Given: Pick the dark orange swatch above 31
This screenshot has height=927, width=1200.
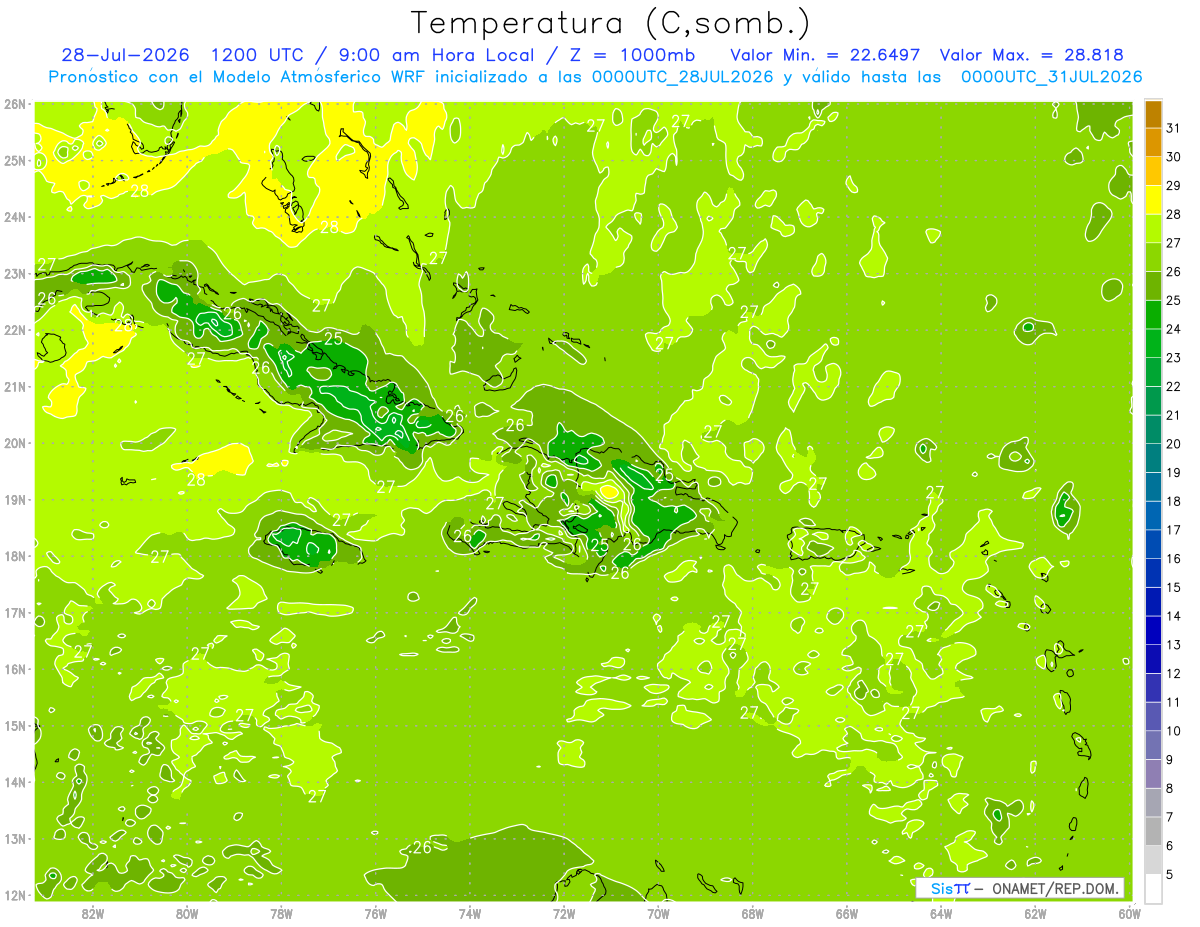Looking at the screenshot, I should click(x=1153, y=114).
